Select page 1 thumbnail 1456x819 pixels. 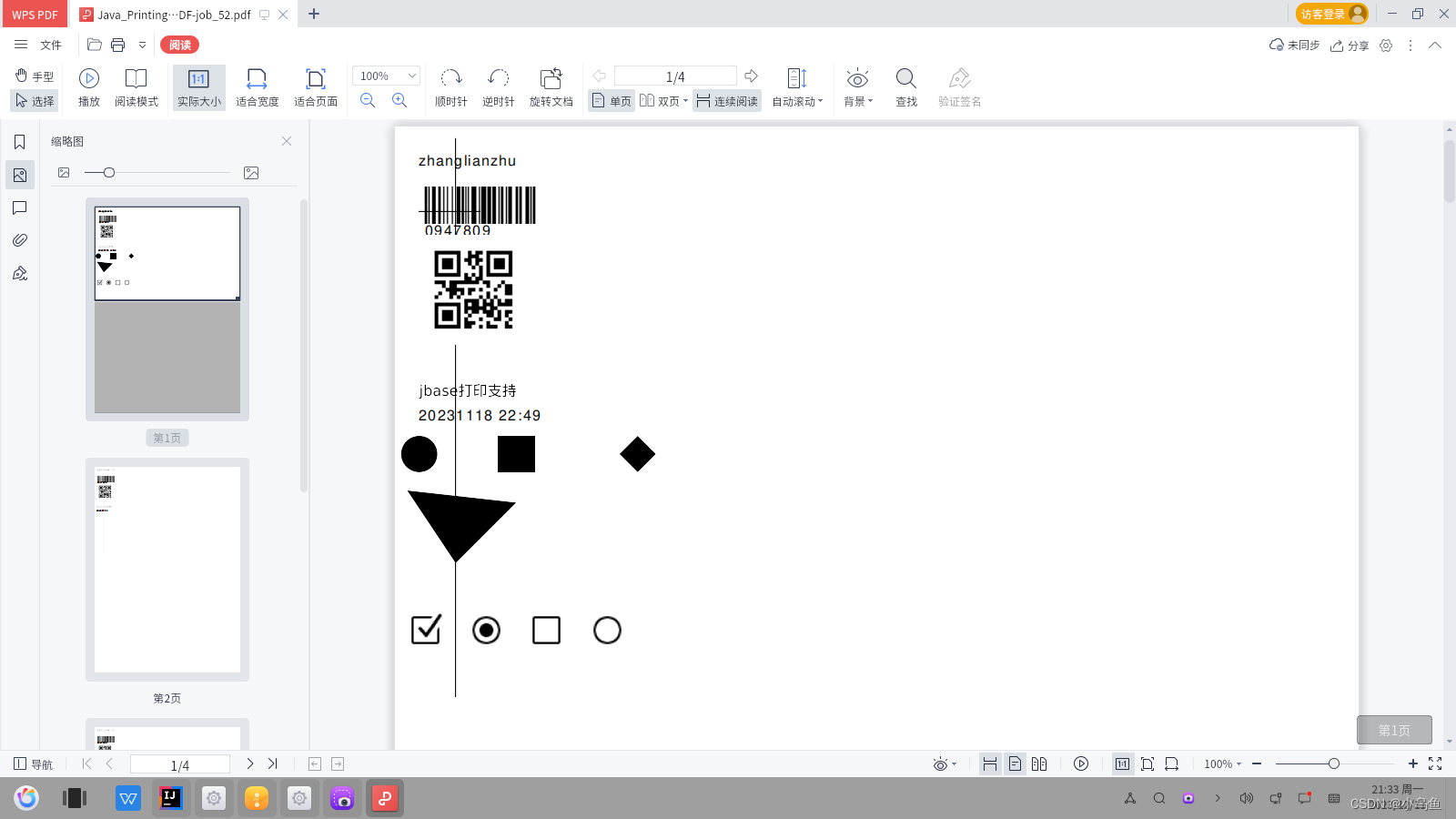pyautogui.click(x=167, y=309)
